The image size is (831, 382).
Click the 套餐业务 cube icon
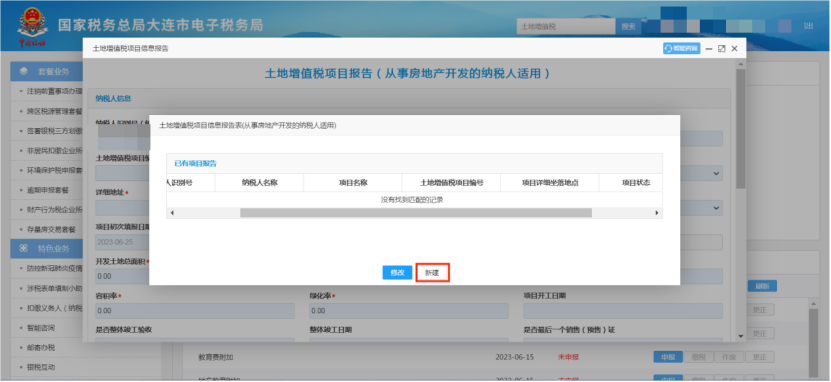[x=24, y=72]
